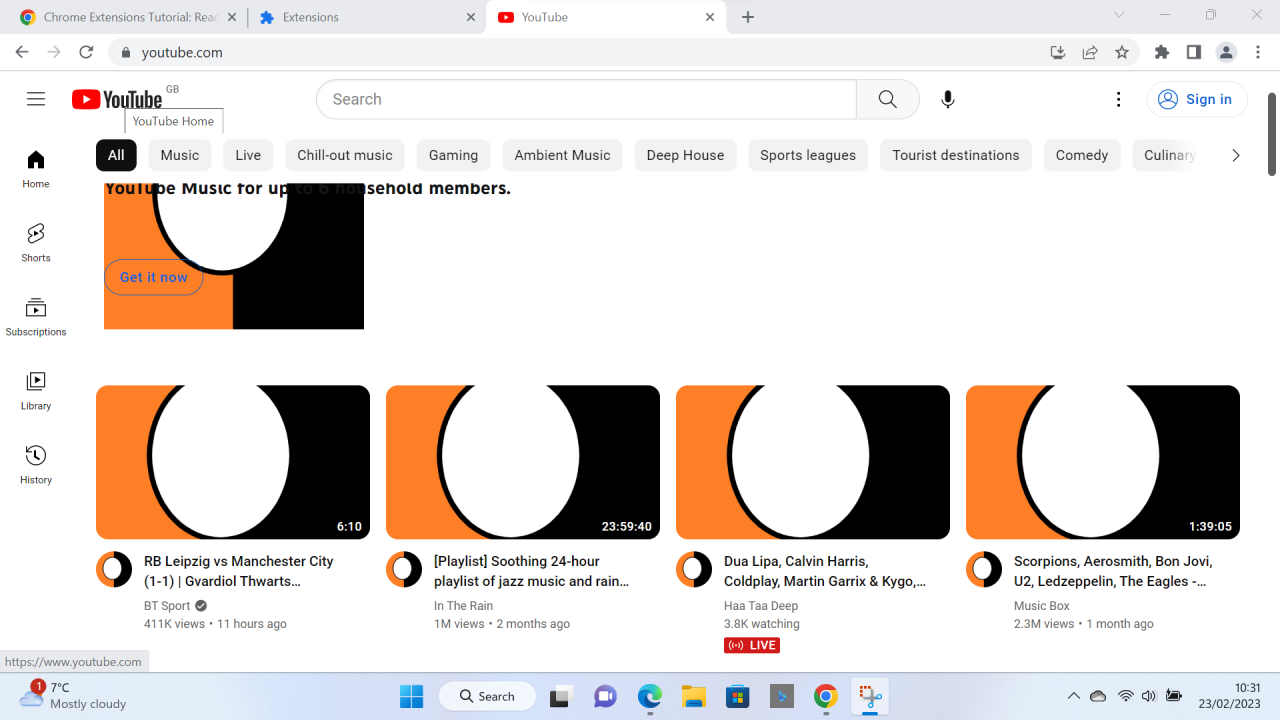Select the Comedy filter chip
1280x720 pixels.
[1082, 155]
